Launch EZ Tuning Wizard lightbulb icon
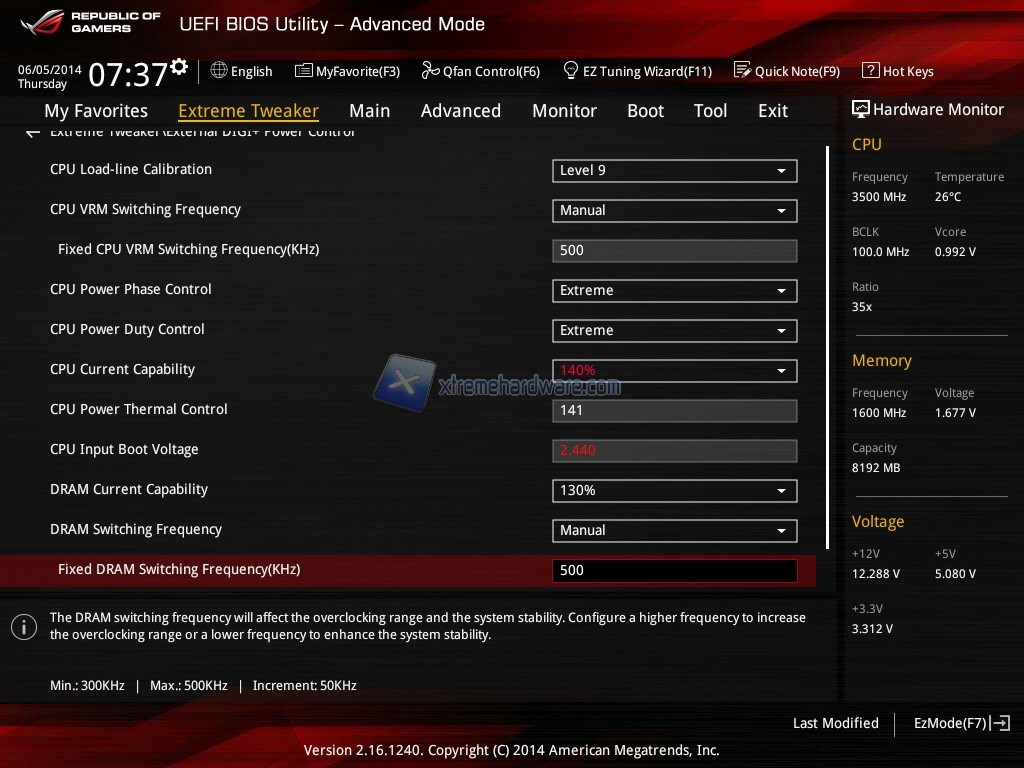1024x768 pixels. click(571, 71)
